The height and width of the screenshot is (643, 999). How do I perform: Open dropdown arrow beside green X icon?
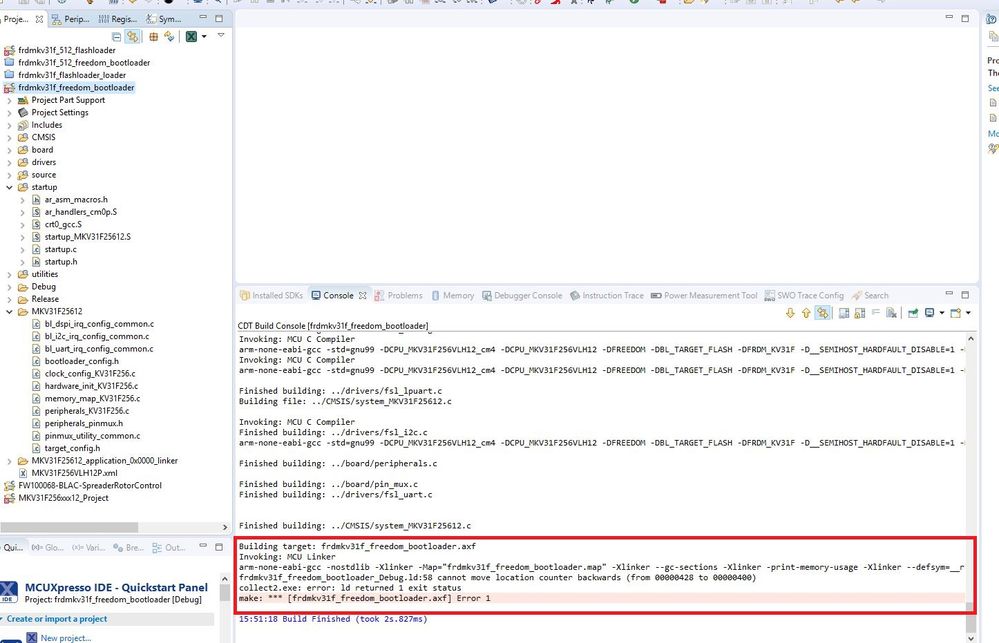[x=204, y=37]
